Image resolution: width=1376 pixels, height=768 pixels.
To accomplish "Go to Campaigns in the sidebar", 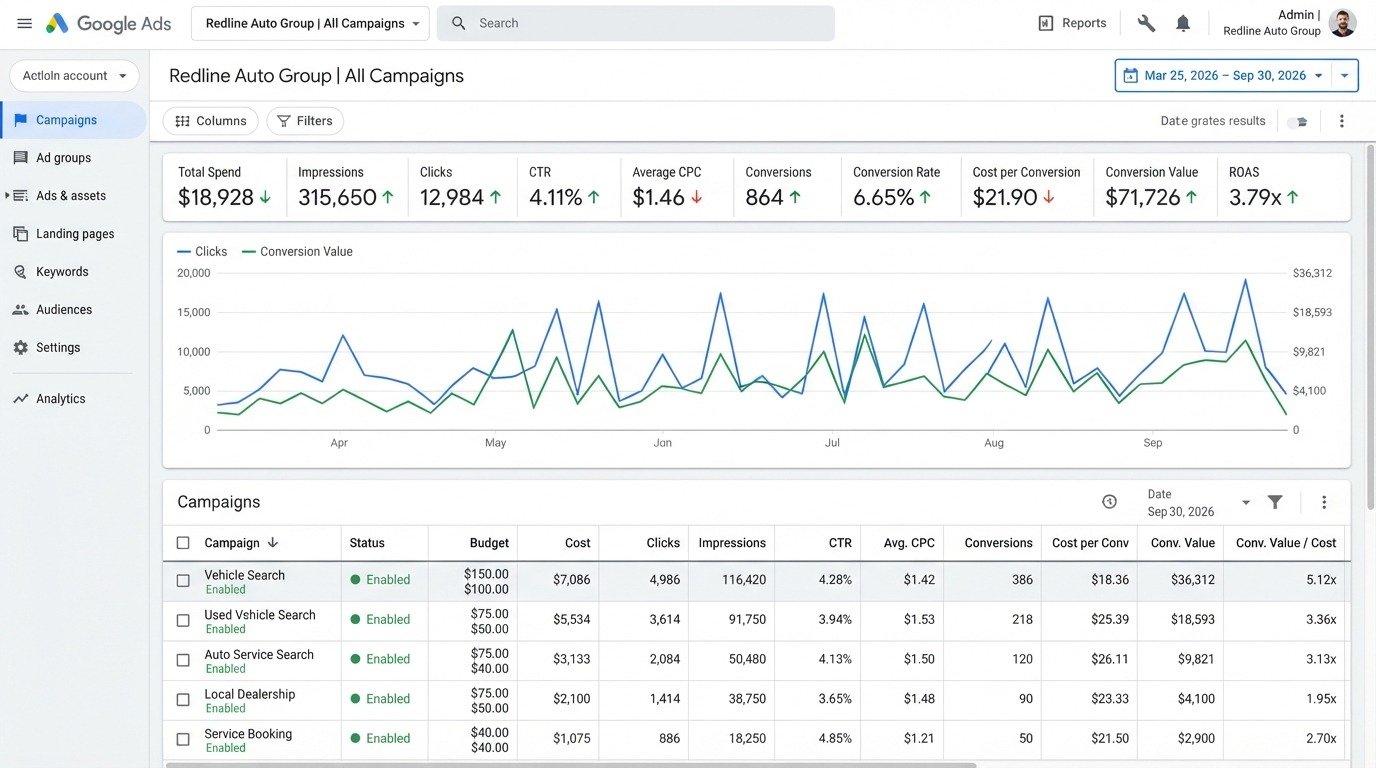I will point(73,120).
